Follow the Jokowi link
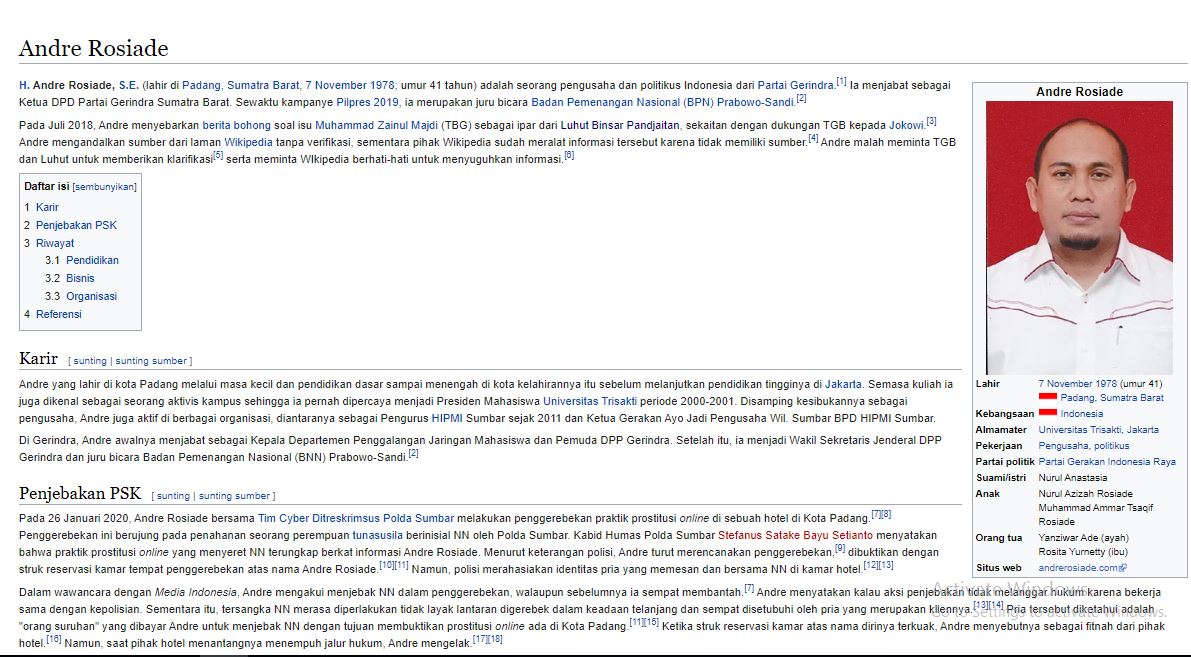Viewport: 1191px width, 657px height. 907,125
